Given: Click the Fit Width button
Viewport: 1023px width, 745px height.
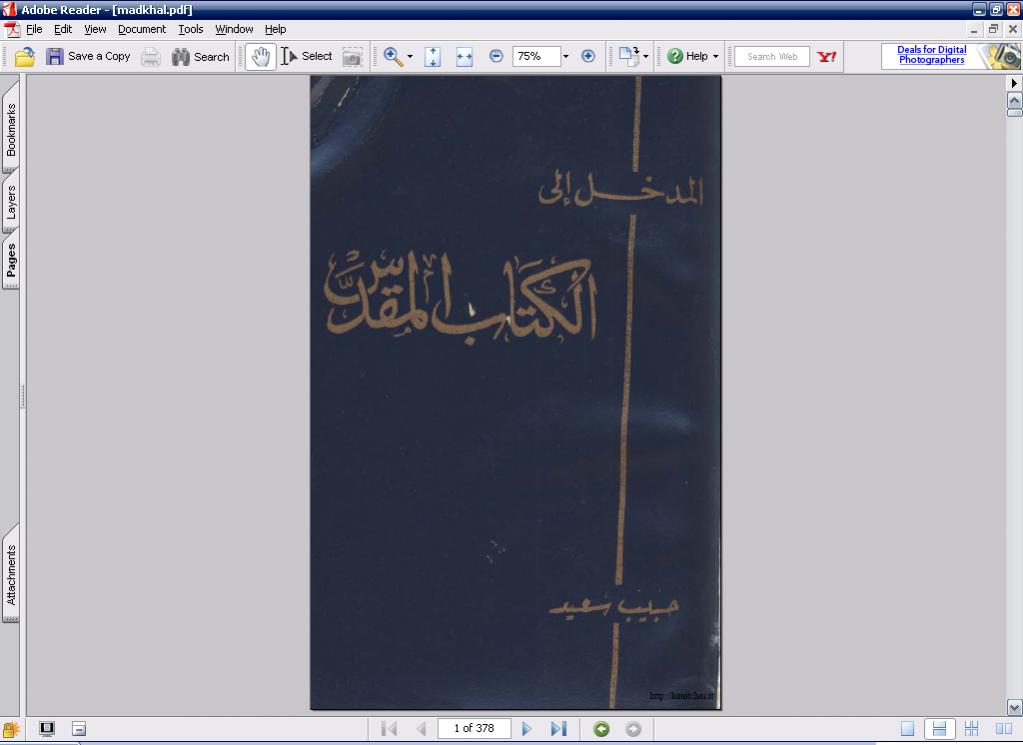Looking at the screenshot, I should 464,57.
